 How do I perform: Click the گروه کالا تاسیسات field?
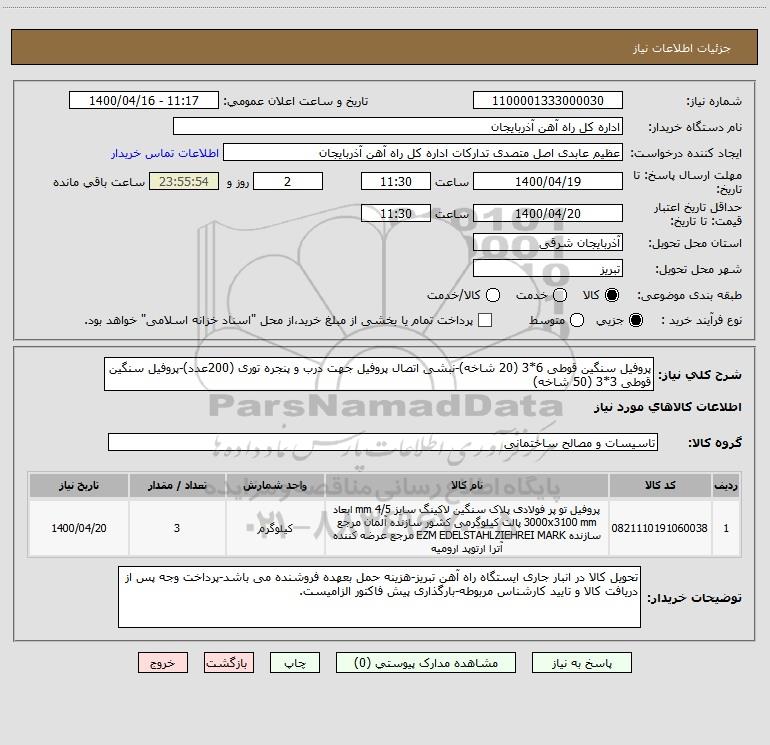(x=383, y=442)
